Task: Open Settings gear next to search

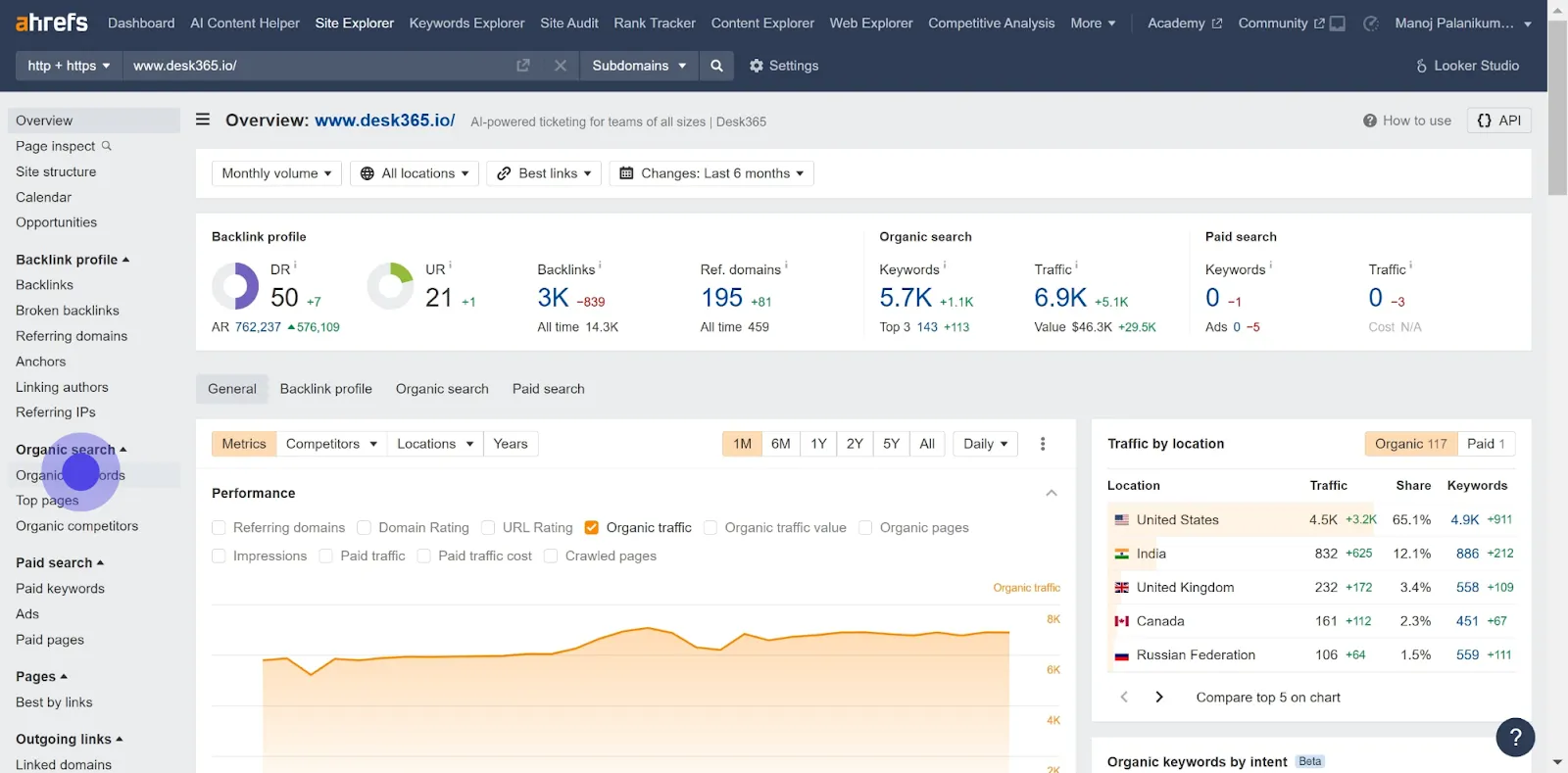Action: click(x=784, y=66)
